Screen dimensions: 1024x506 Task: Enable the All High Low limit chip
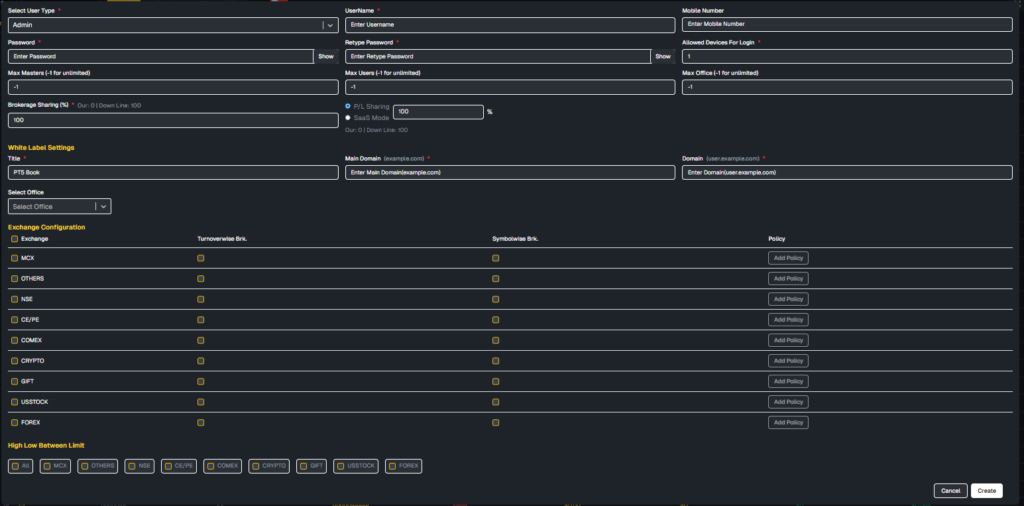tap(21, 466)
